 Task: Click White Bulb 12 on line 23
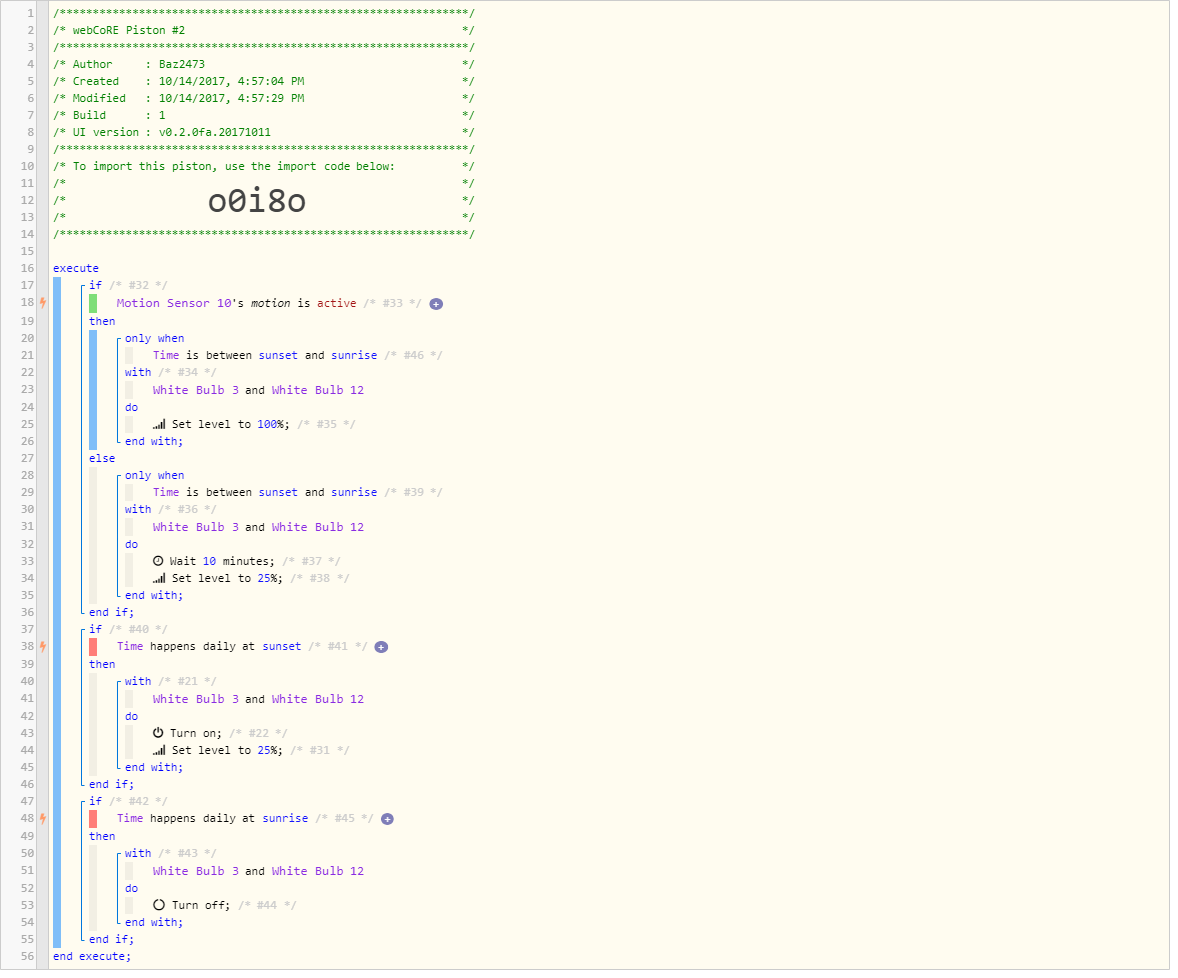tap(320, 392)
